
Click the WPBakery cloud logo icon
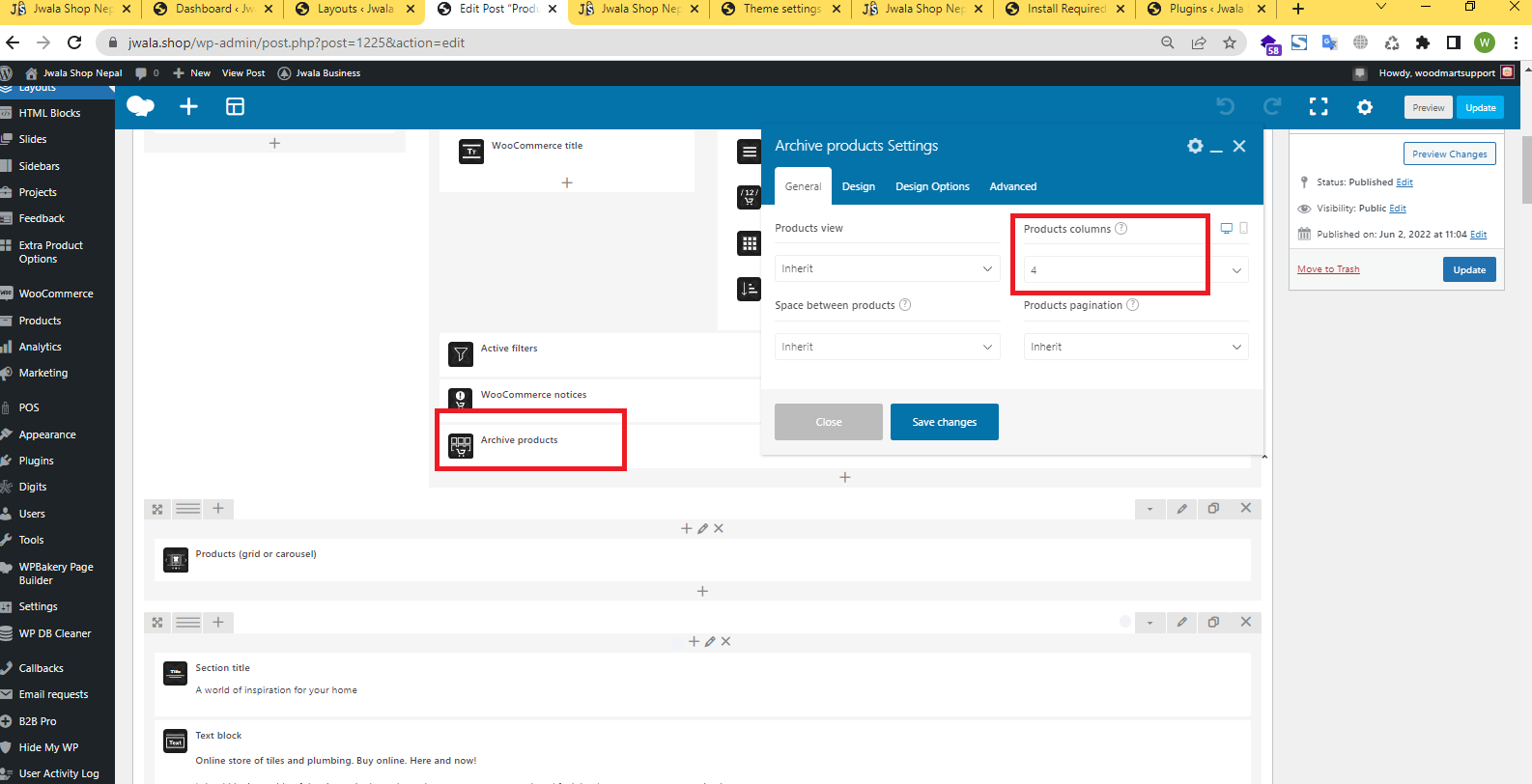pyautogui.click(x=141, y=106)
